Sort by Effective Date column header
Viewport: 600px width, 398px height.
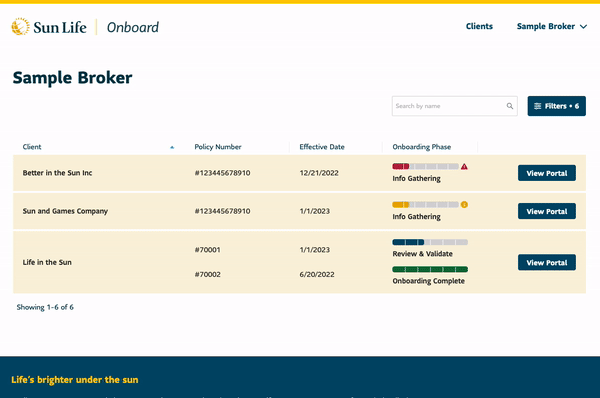322,147
